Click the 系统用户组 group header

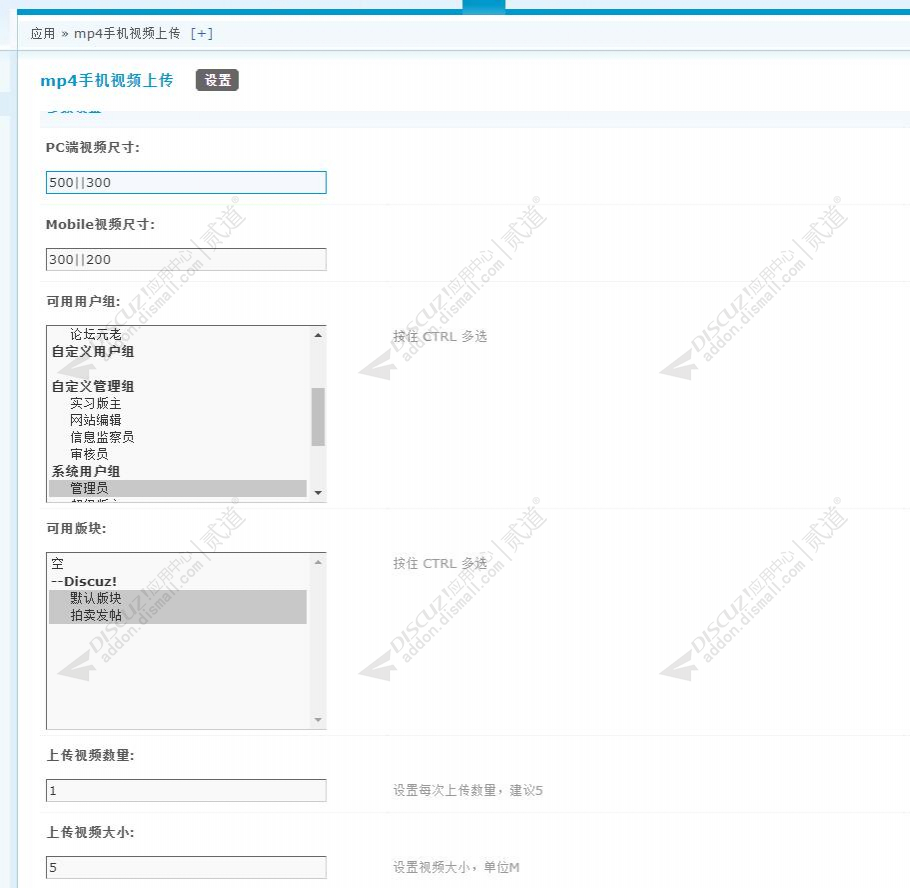coord(86,471)
